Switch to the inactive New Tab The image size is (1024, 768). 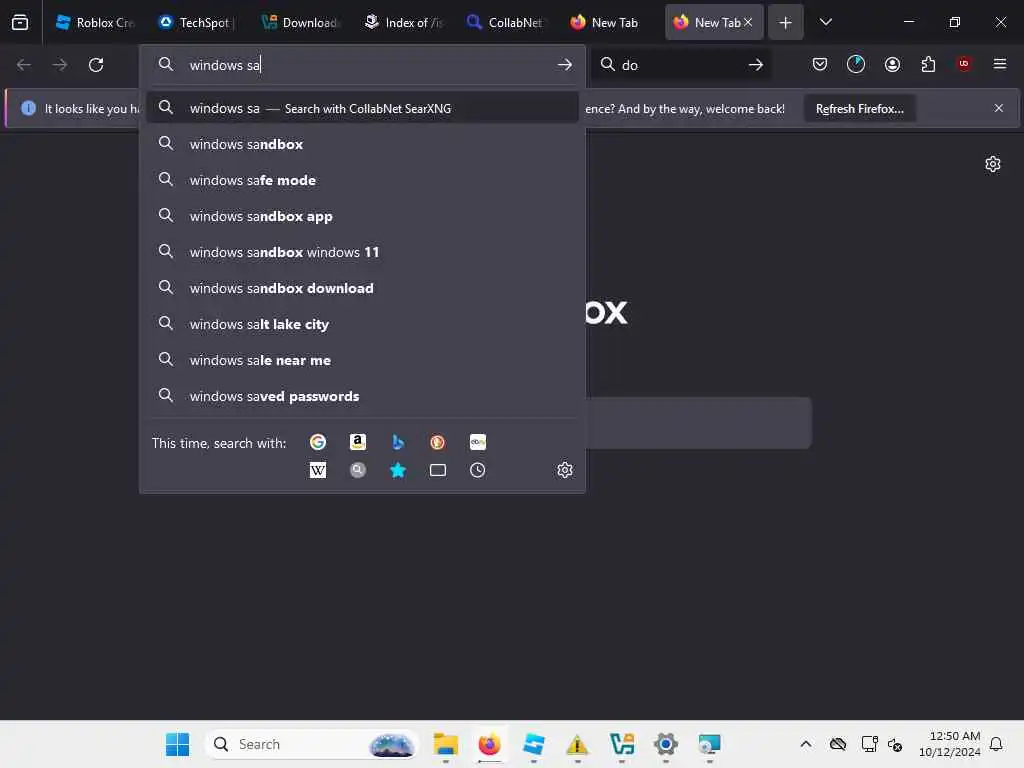pos(605,22)
